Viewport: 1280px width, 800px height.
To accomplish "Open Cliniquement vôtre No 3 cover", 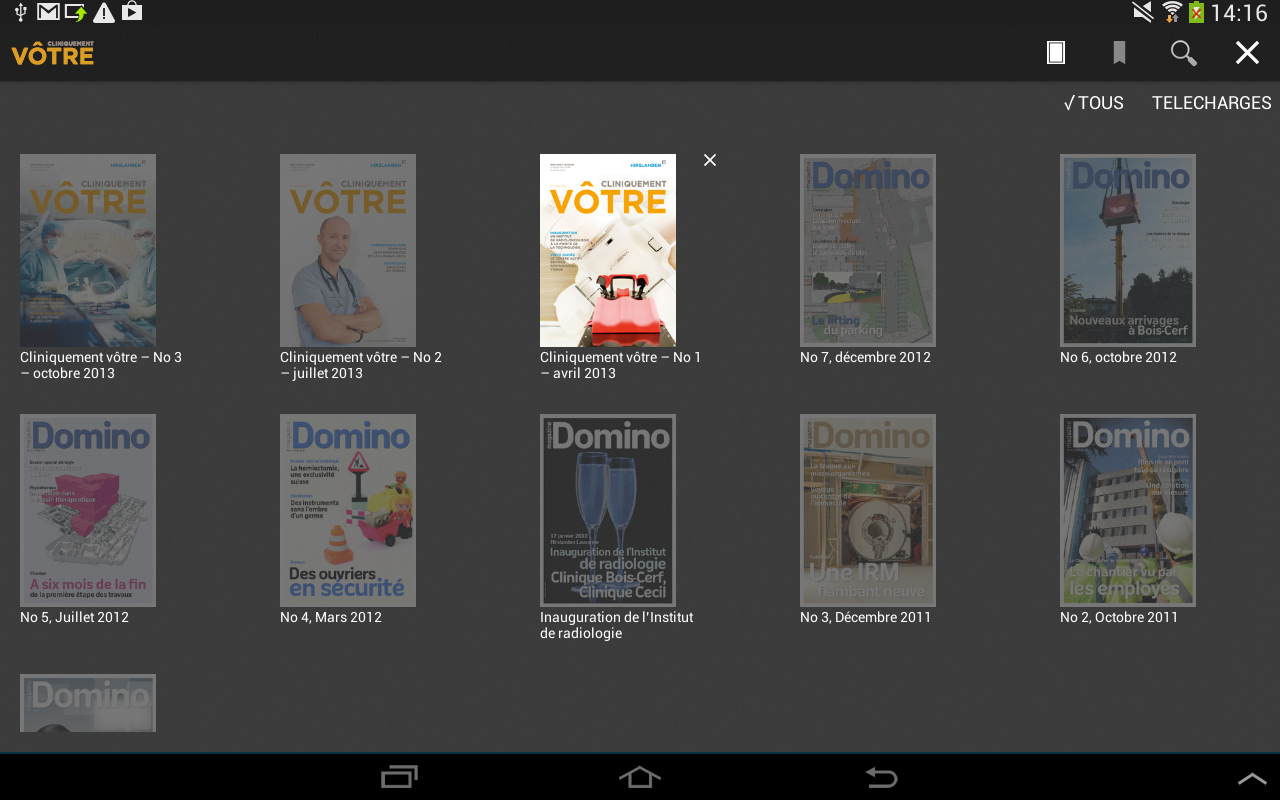I will pyautogui.click(x=88, y=250).
